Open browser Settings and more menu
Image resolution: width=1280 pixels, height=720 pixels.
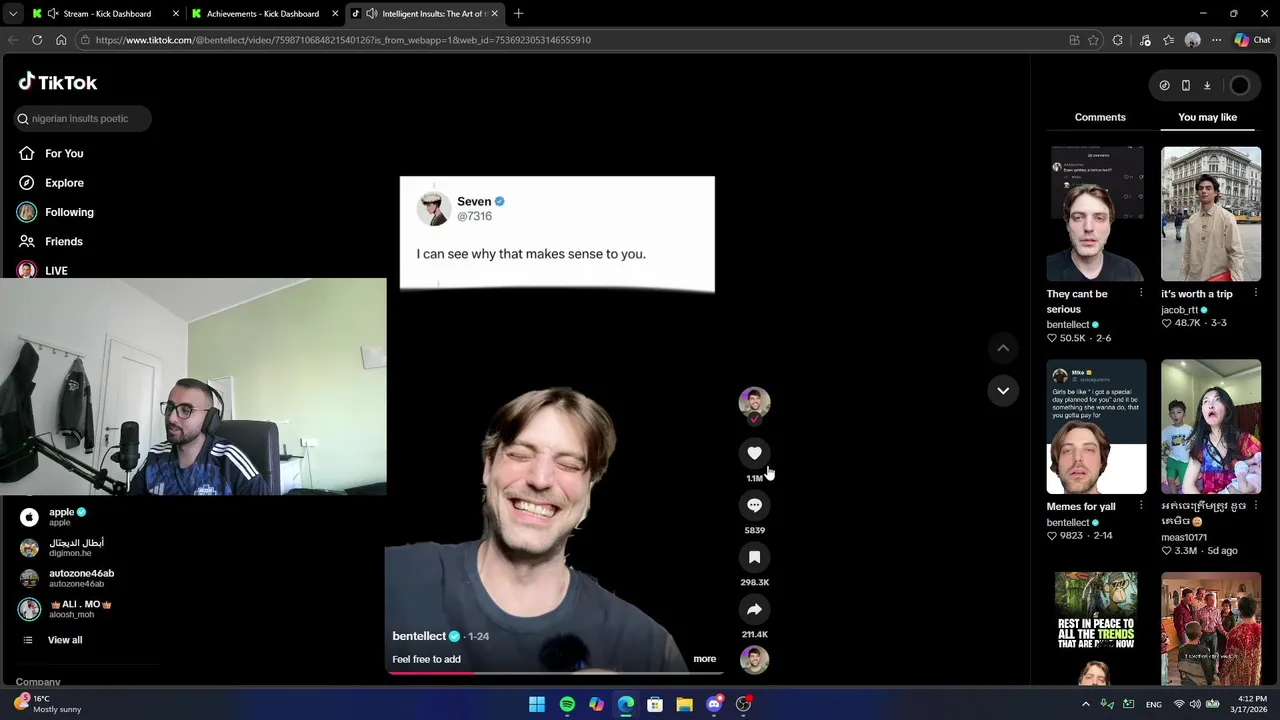1216,40
